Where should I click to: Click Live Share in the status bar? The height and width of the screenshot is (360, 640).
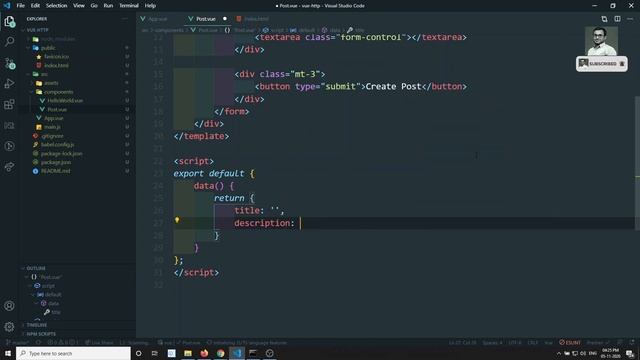100,342
